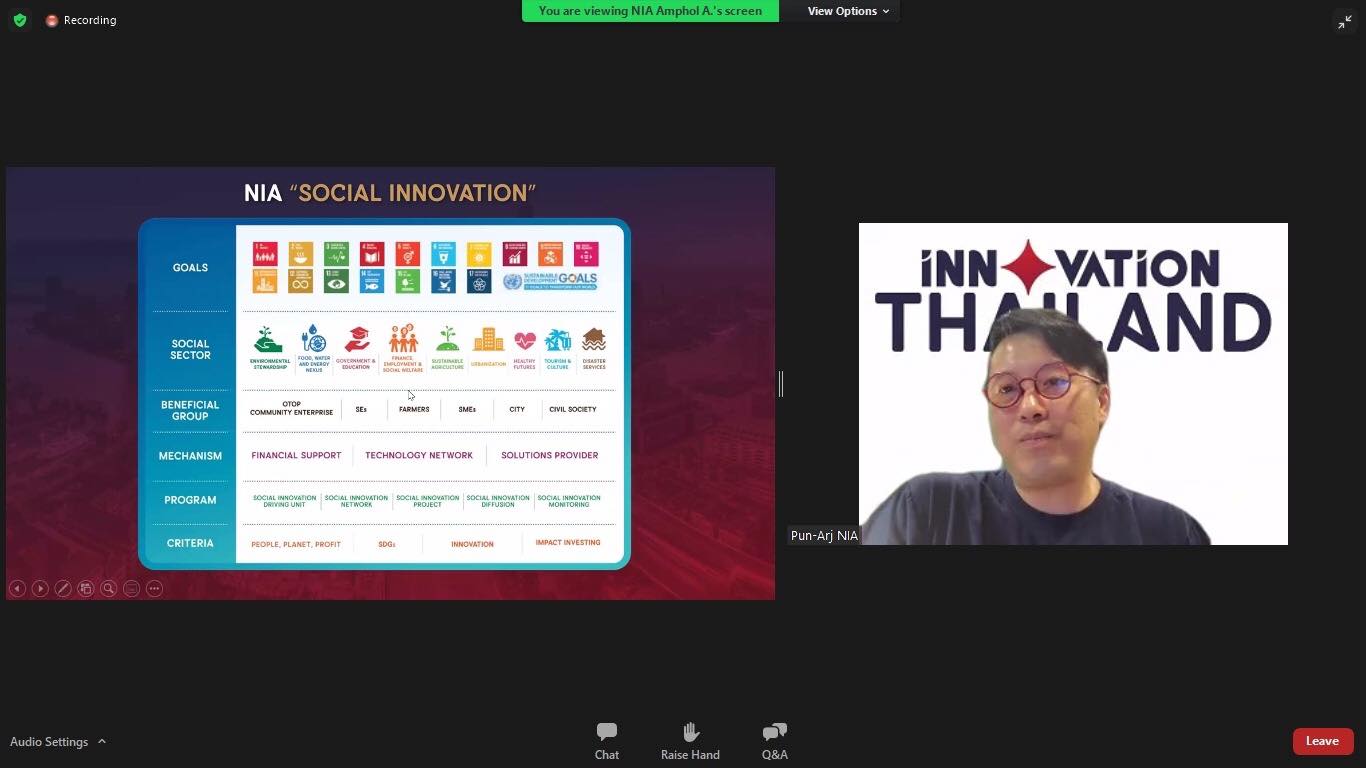
Task: Open the Q&A panel
Action: pos(775,741)
